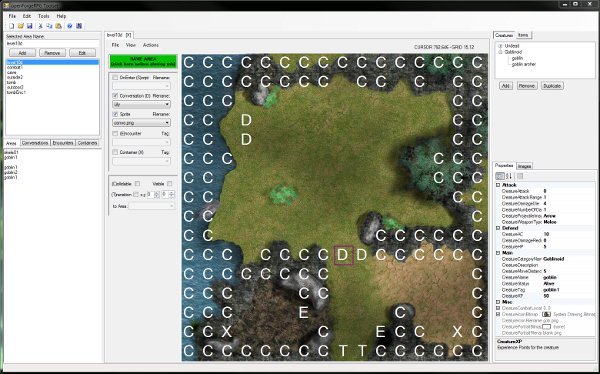Click the blue Help toolbar icon

[x=70, y=26]
